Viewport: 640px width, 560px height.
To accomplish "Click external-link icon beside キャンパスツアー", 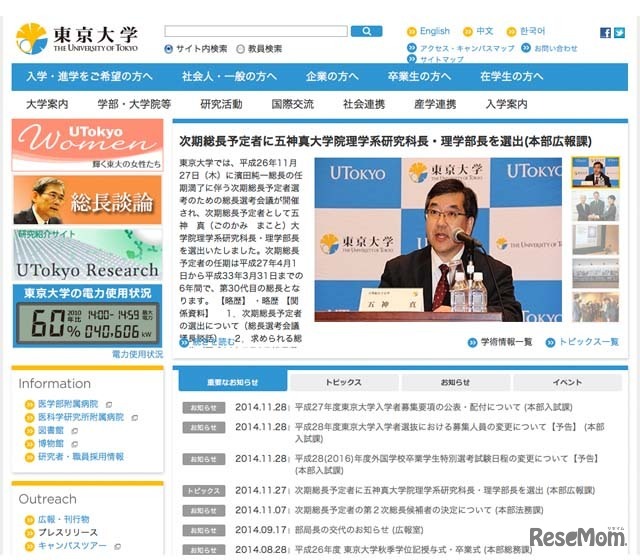I will [118, 547].
